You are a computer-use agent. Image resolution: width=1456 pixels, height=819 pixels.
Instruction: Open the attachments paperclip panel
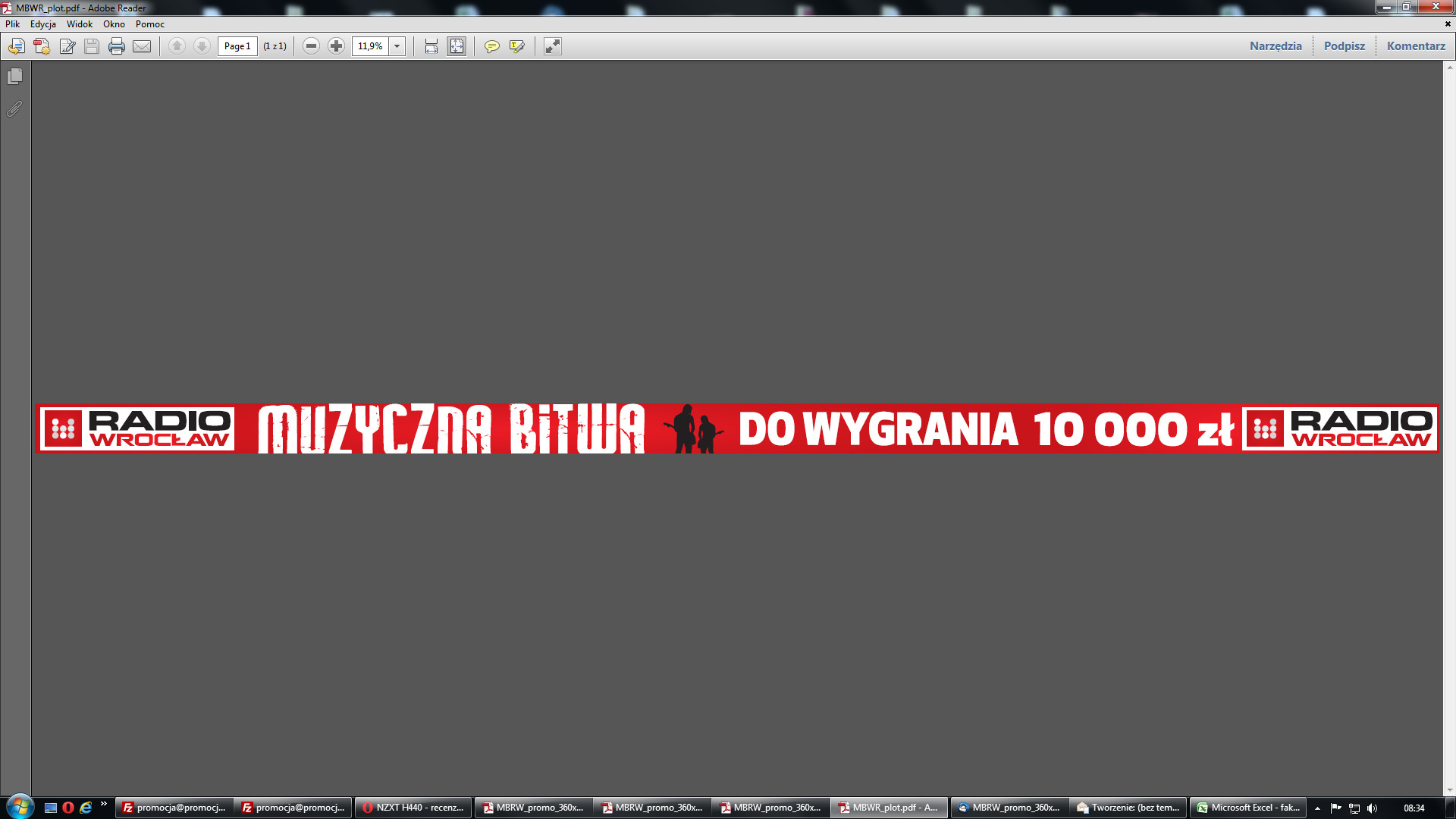tap(14, 109)
